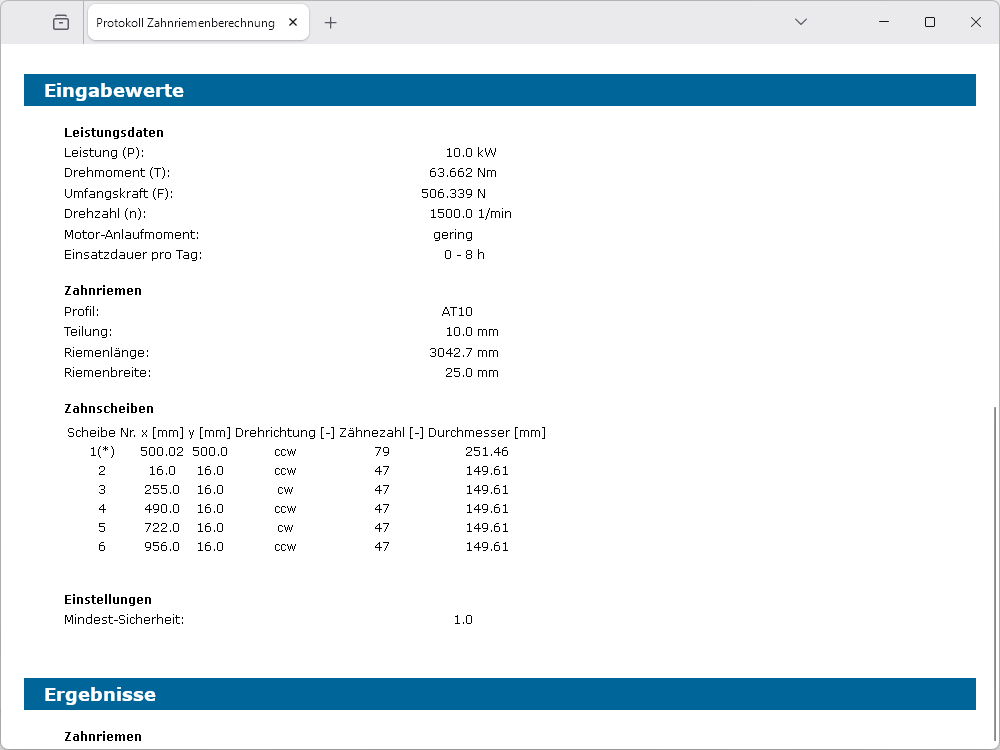Click the Mindest-Sicherheit value 1.0
The height and width of the screenshot is (750, 1000).
click(x=463, y=619)
